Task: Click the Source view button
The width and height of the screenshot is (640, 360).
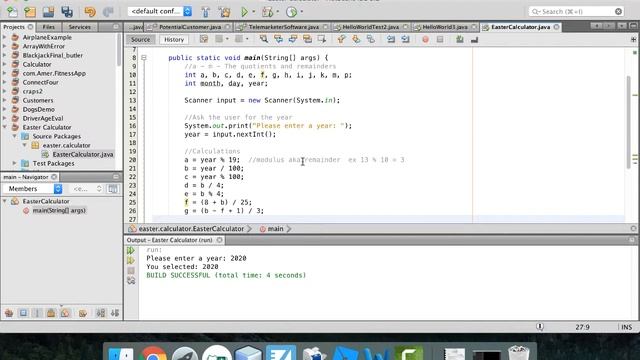Action: point(140,40)
